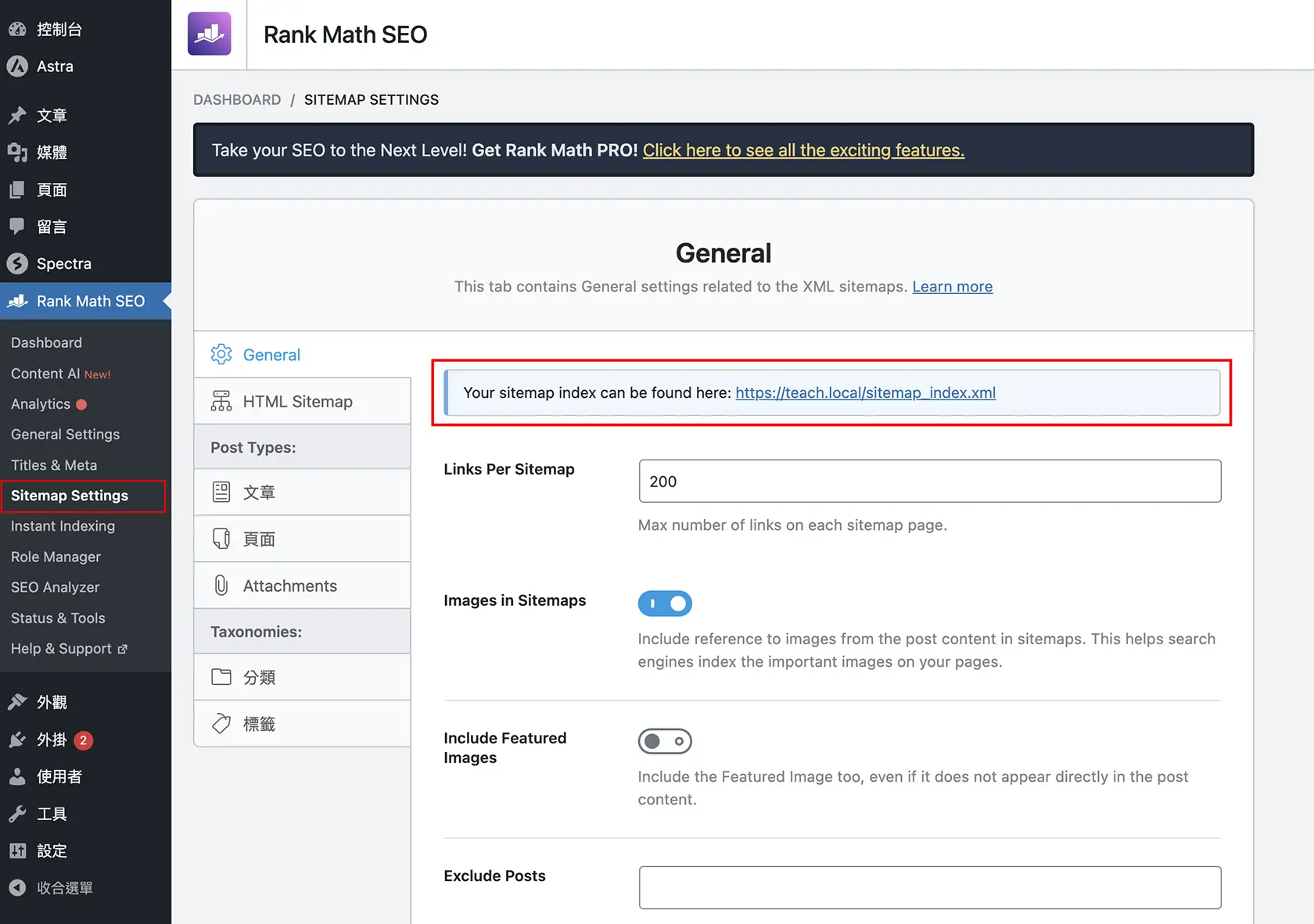Click the DASHBOARD breadcrumb link
The width and height of the screenshot is (1314, 924).
[x=237, y=99]
